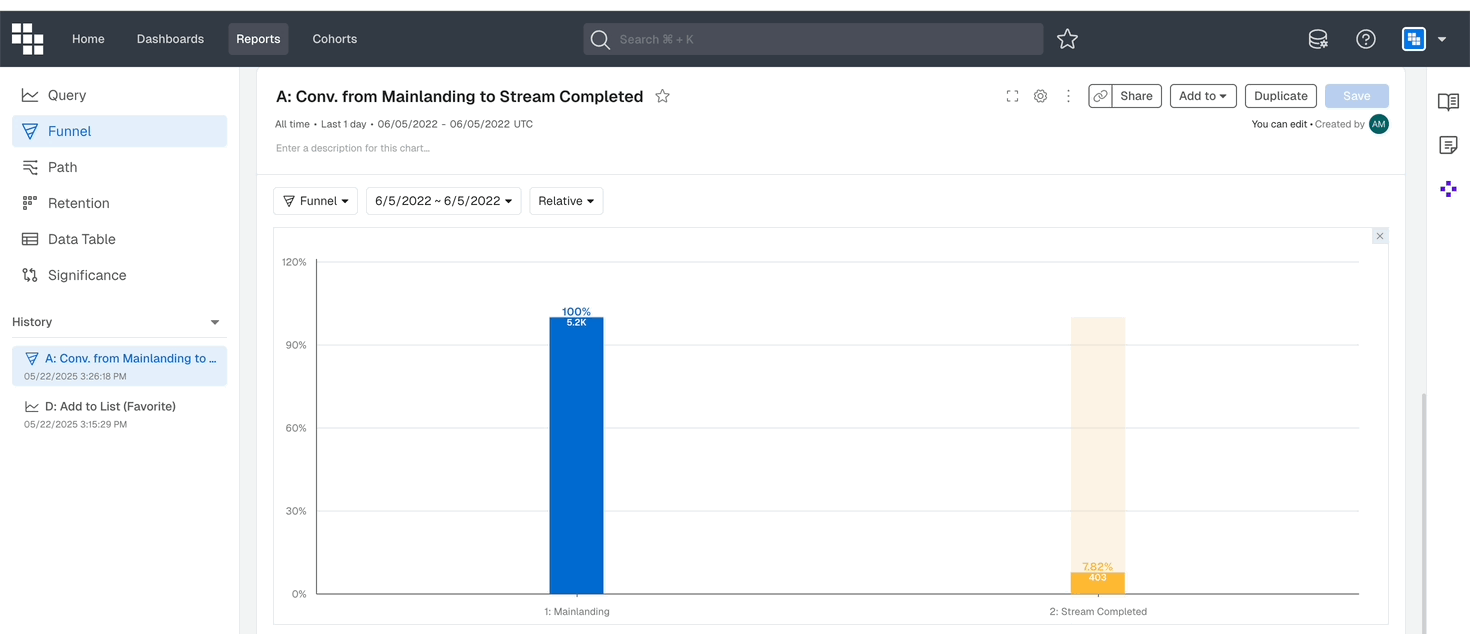
Task: Click the Duplicate button
Action: pyautogui.click(x=1281, y=96)
